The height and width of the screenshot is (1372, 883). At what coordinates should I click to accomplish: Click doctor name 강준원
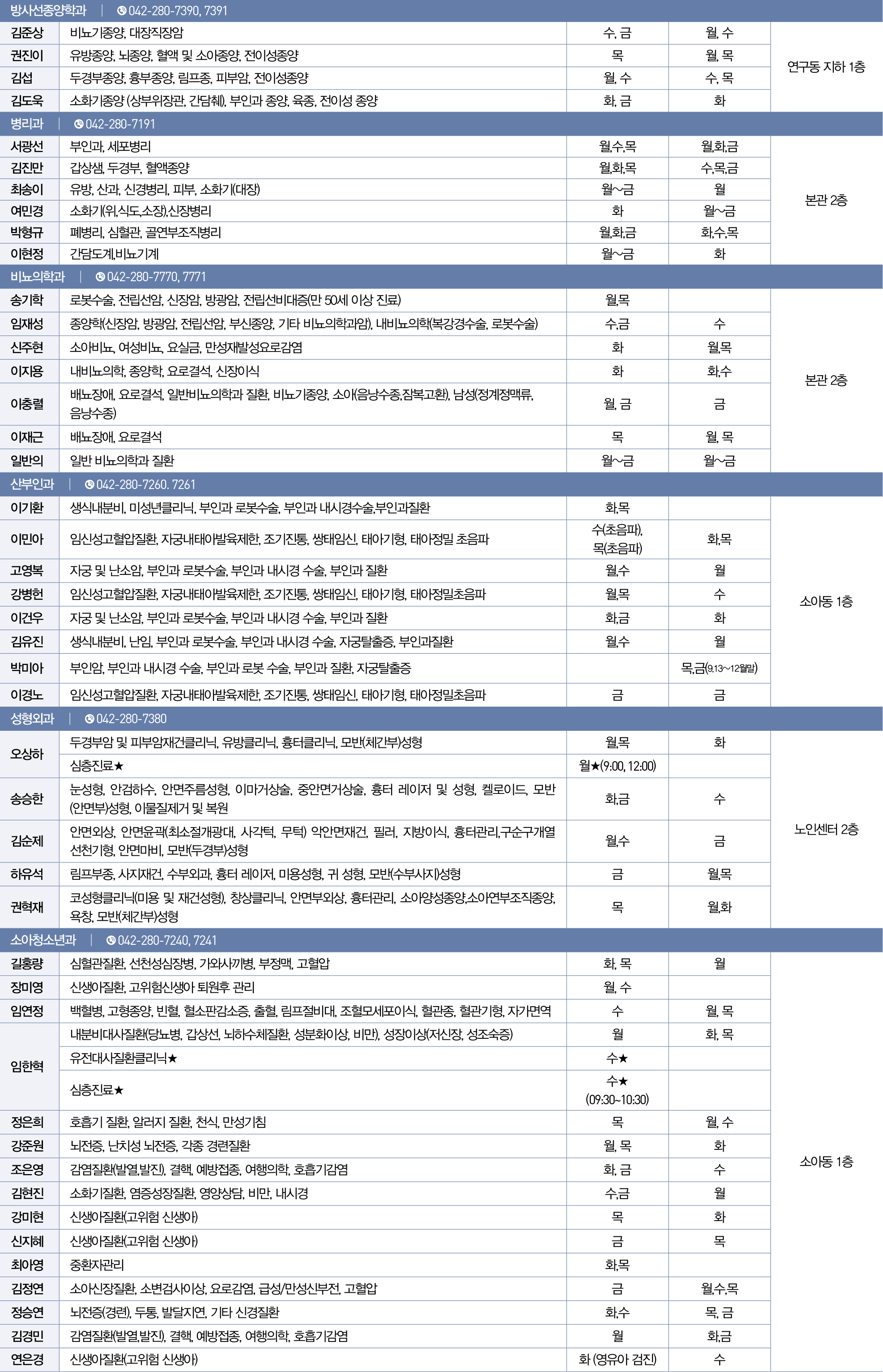click(27, 1145)
